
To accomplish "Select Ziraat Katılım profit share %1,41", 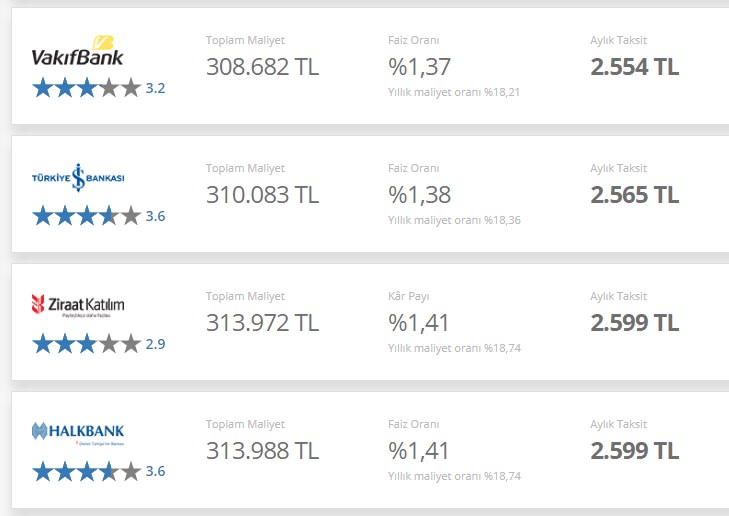I will pyautogui.click(x=418, y=323).
